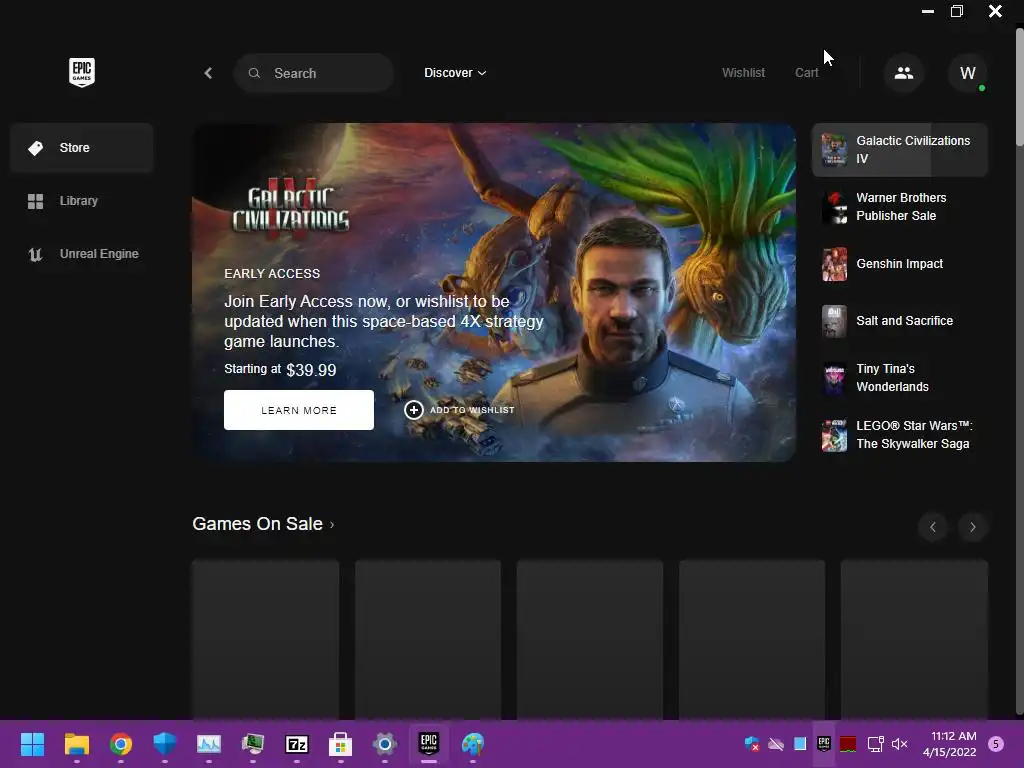Image resolution: width=1024 pixels, height=768 pixels.
Task: Click into the Search field
Action: pos(313,73)
